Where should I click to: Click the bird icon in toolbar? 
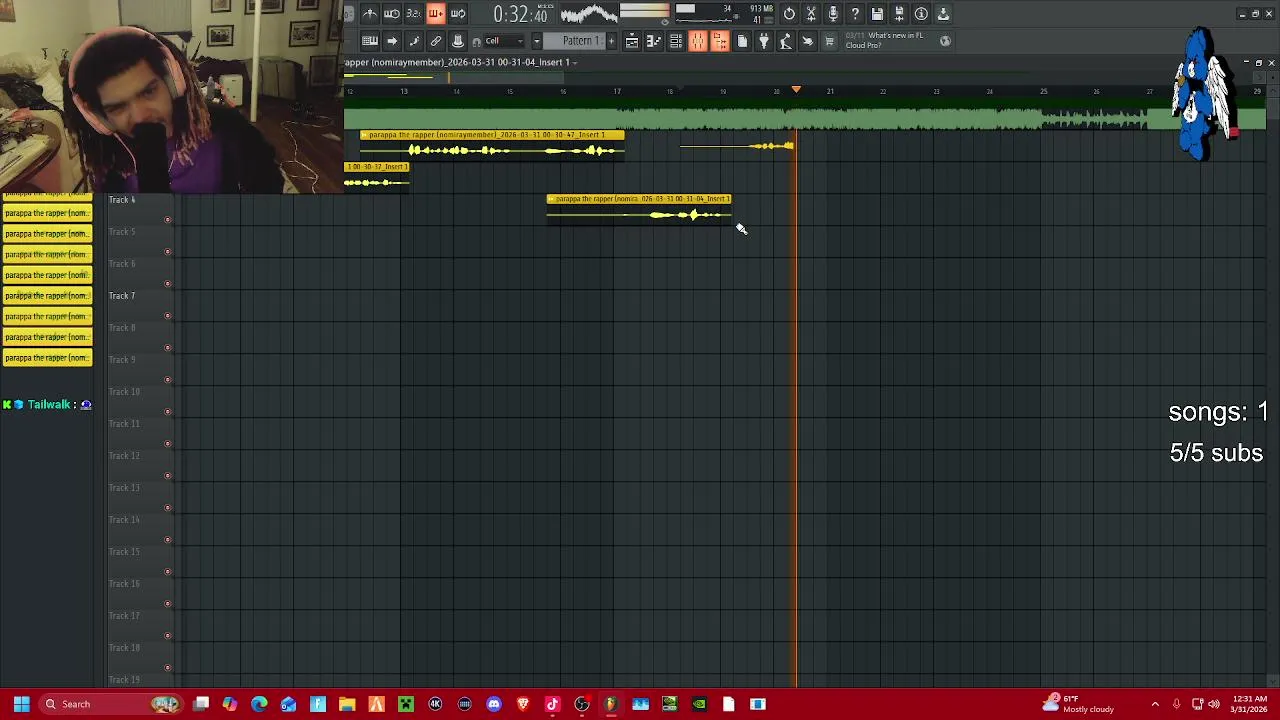coord(808,41)
